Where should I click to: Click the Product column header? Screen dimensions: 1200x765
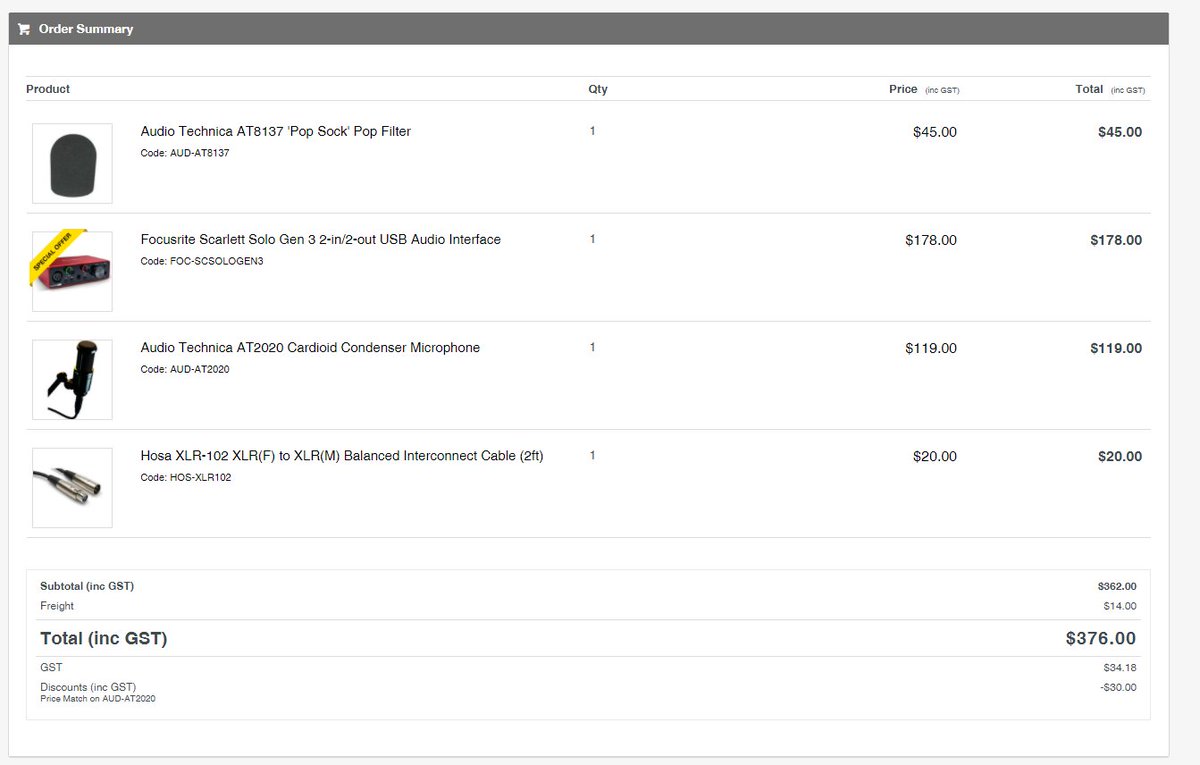pos(48,89)
